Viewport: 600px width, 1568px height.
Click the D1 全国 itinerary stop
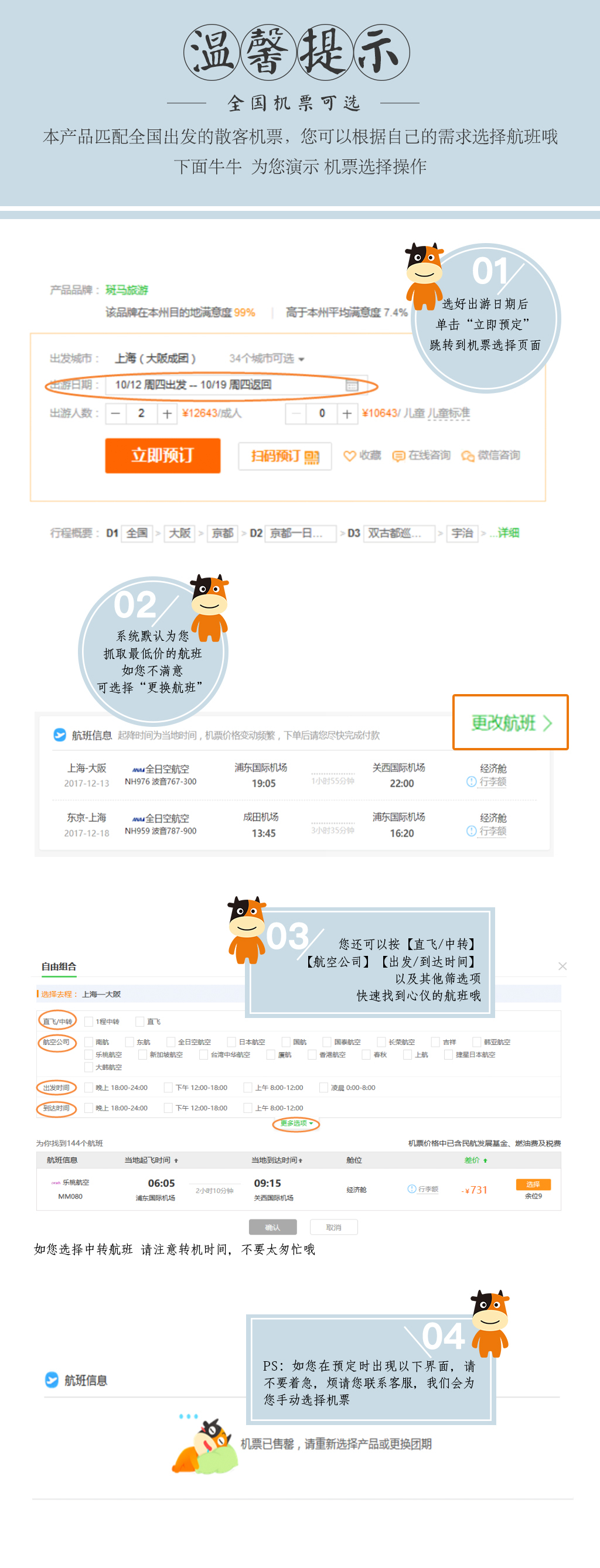point(137,534)
